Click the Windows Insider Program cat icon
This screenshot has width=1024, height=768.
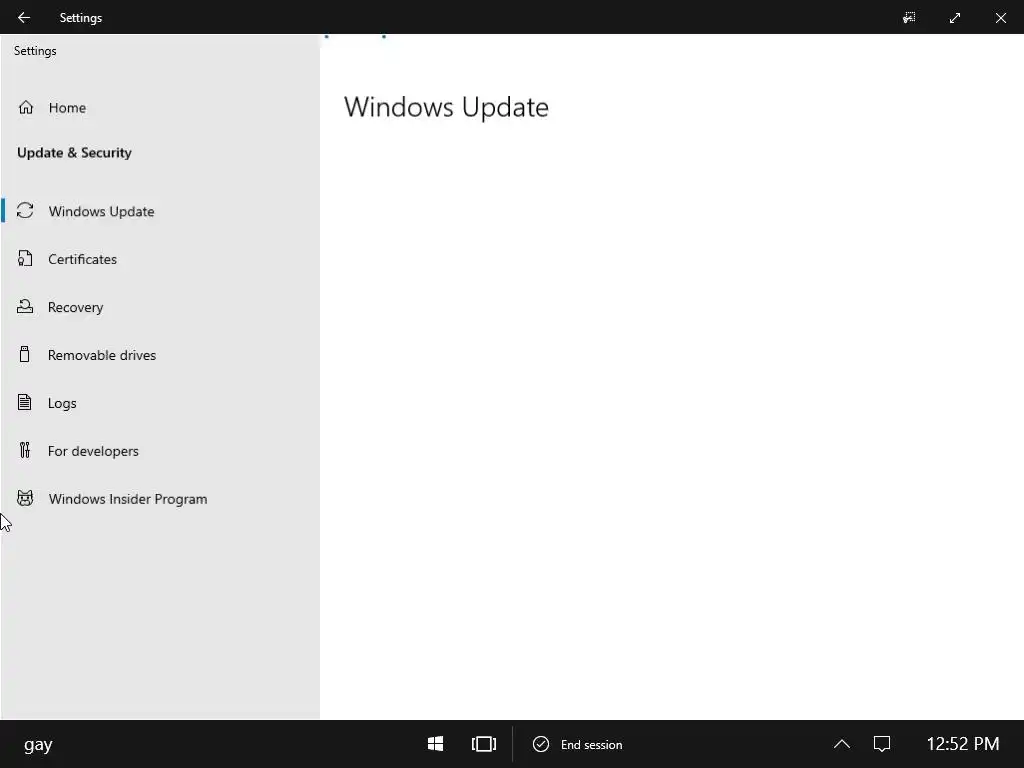pyautogui.click(x=25, y=498)
